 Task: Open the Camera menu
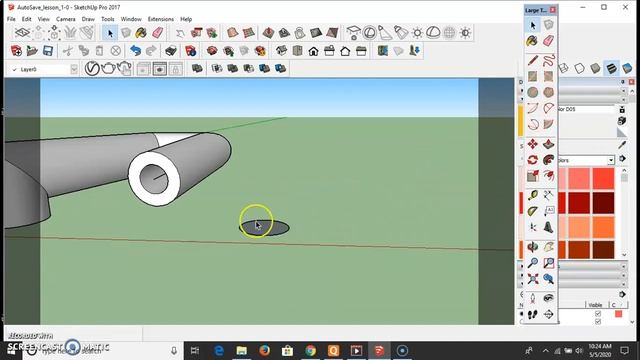click(x=65, y=19)
